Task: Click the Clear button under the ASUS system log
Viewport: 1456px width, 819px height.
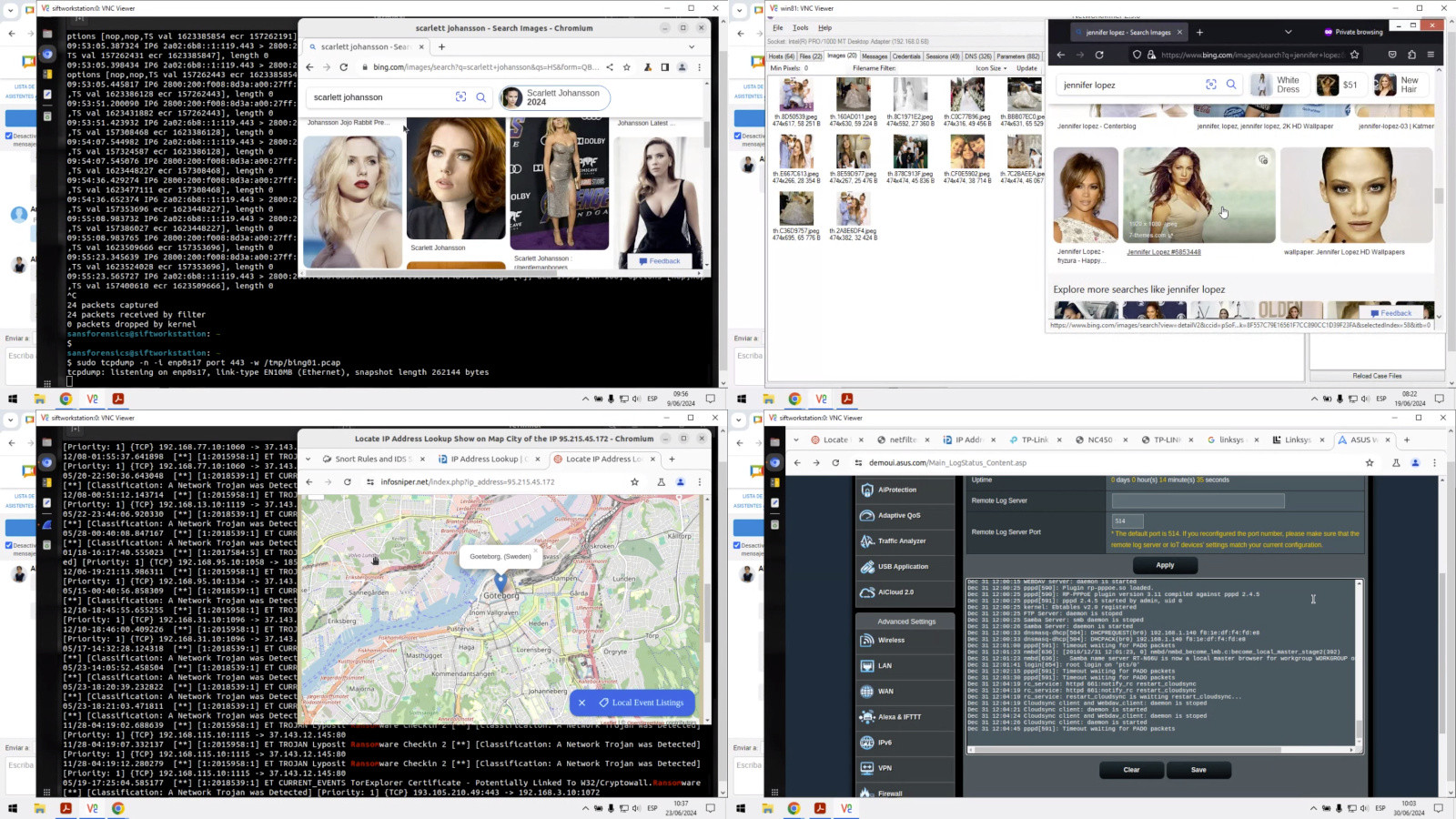Action: click(x=1131, y=770)
